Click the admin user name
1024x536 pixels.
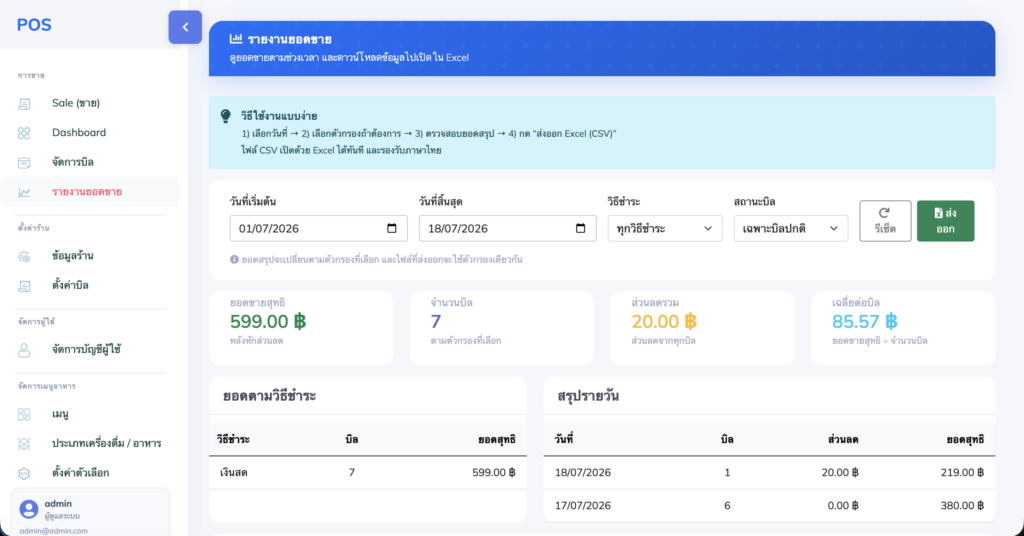[x=58, y=504]
